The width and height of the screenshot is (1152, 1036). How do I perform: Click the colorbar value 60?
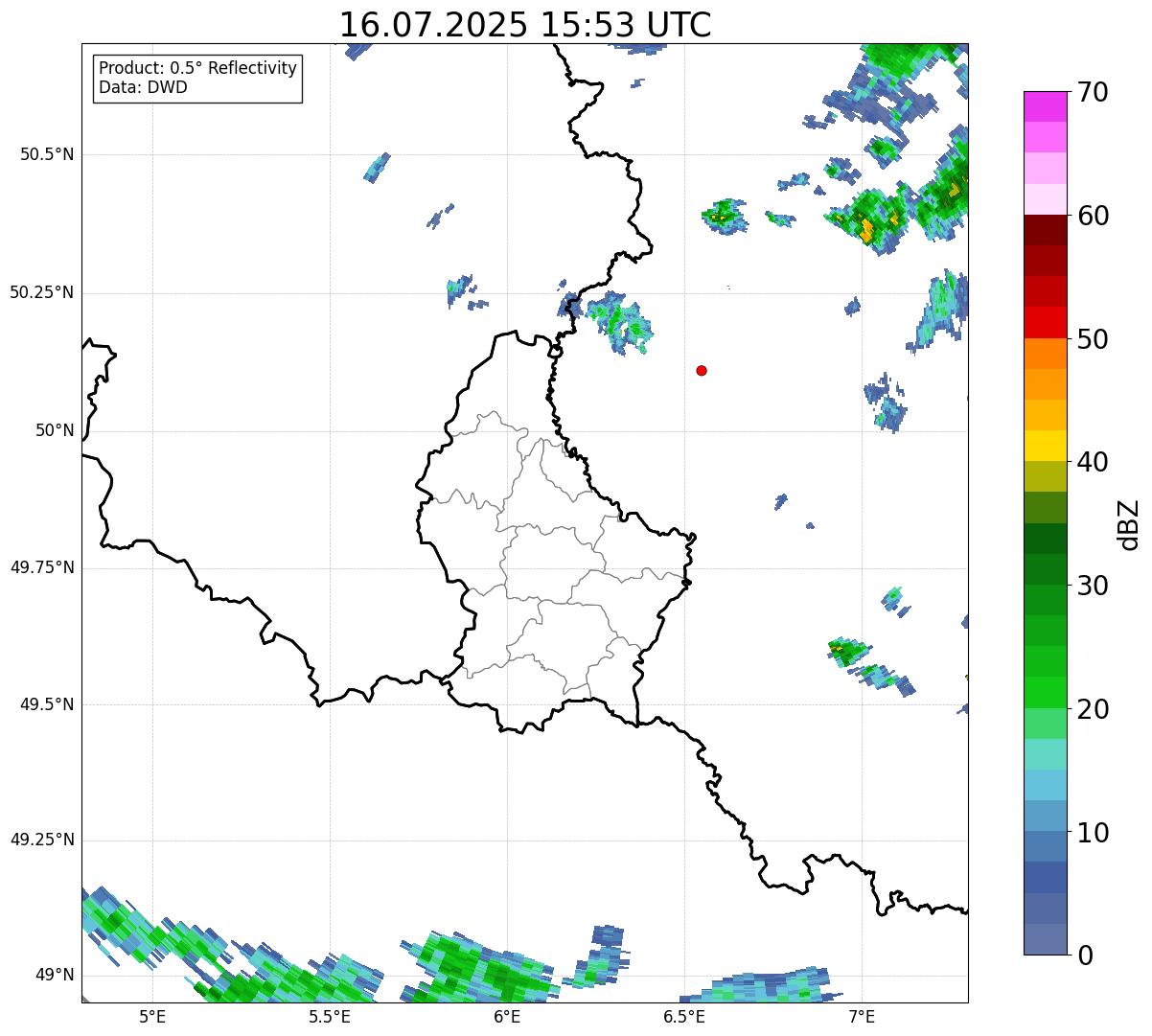coord(1093,216)
